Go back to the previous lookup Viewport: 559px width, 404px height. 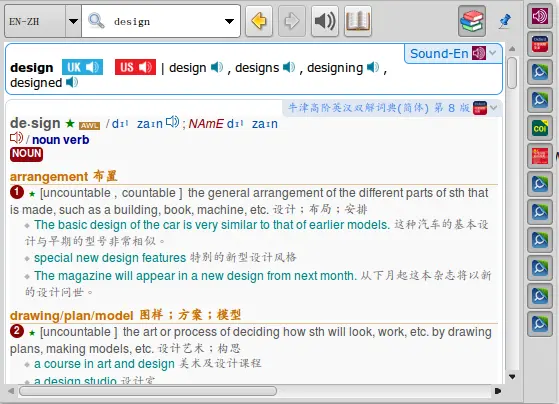click(259, 21)
